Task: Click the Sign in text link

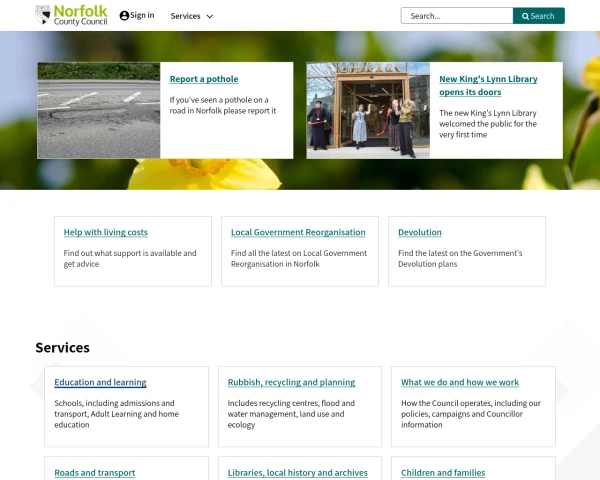Action: click(x=142, y=16)
